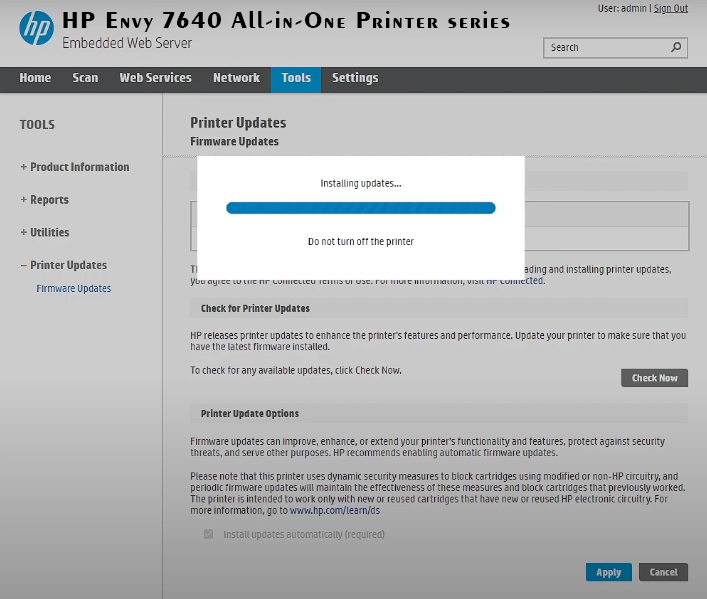Toggle Install updates automatically checkbox
The image size is (707, 599).
pyautogui.click(x=208, y=534)
